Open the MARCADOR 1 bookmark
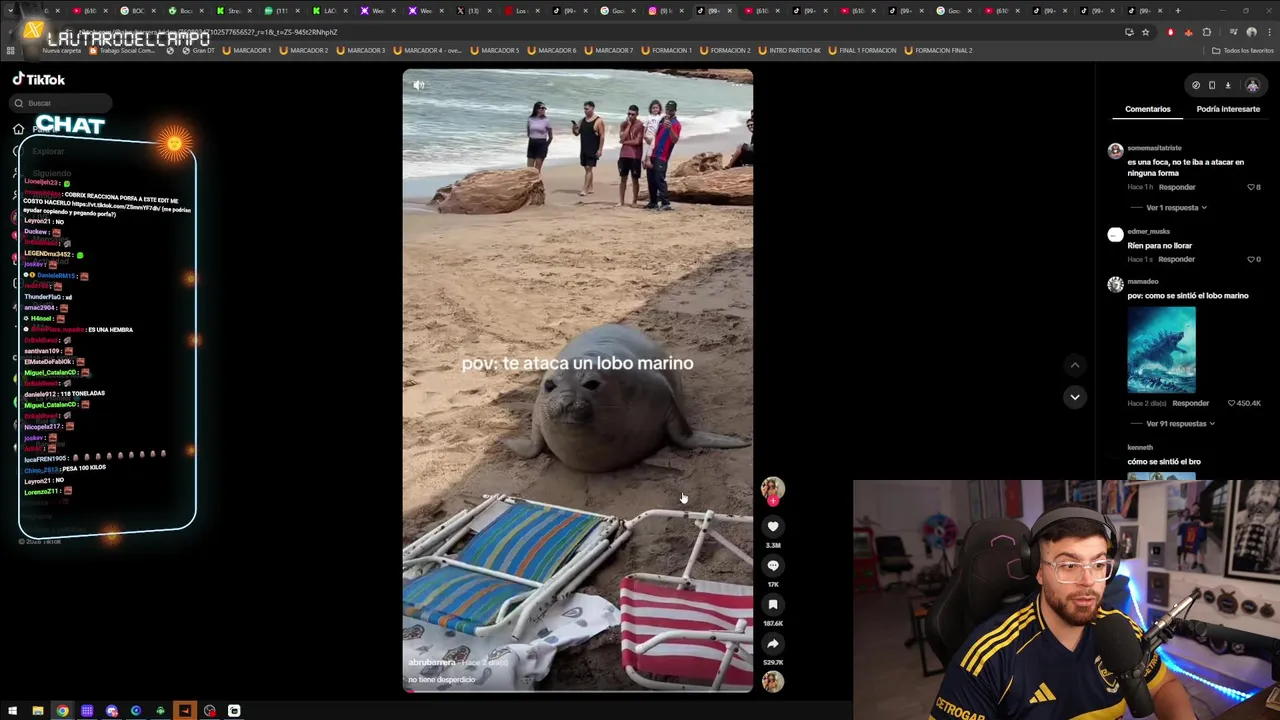Viewport: 1280px width, 720px height. [248, 50]
